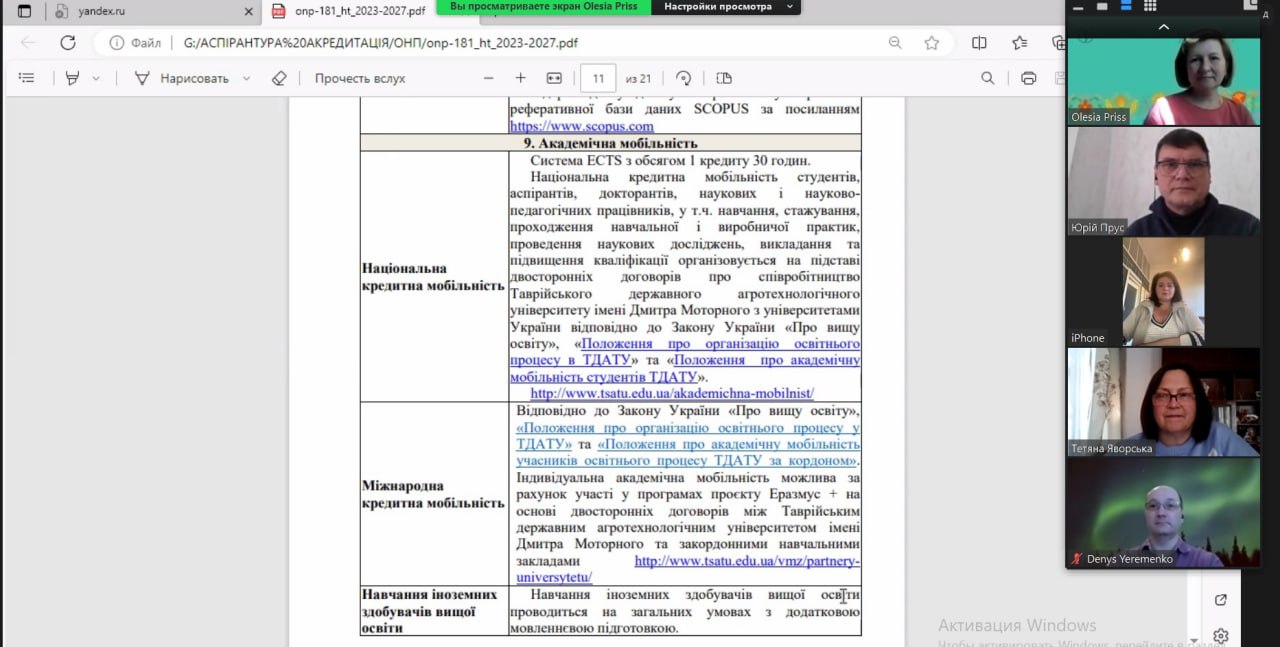
Task: Rotate the PDF page
Action: (x=684, y=78)
